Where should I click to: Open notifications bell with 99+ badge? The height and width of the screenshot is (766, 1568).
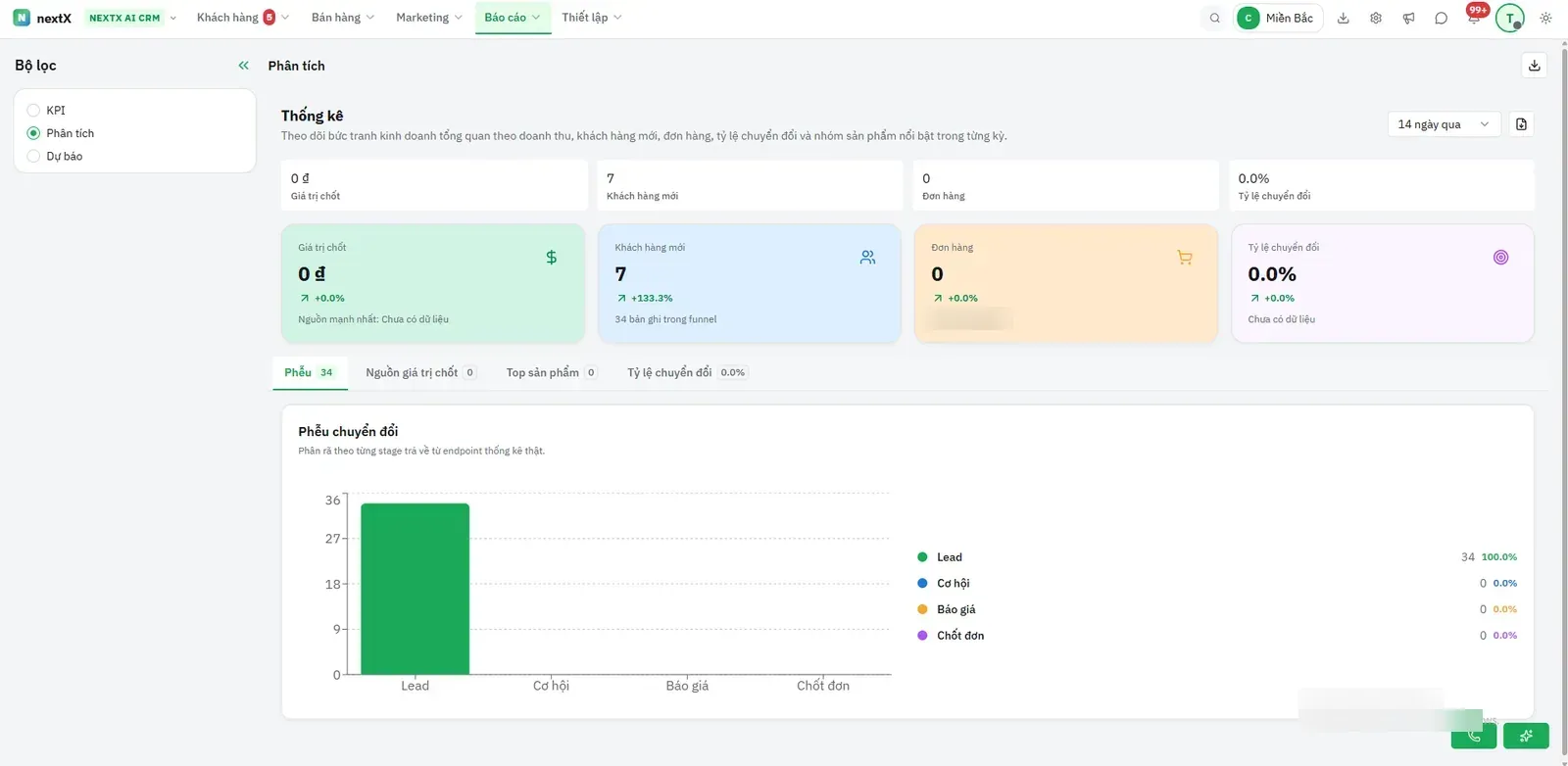click(1474, 17)
